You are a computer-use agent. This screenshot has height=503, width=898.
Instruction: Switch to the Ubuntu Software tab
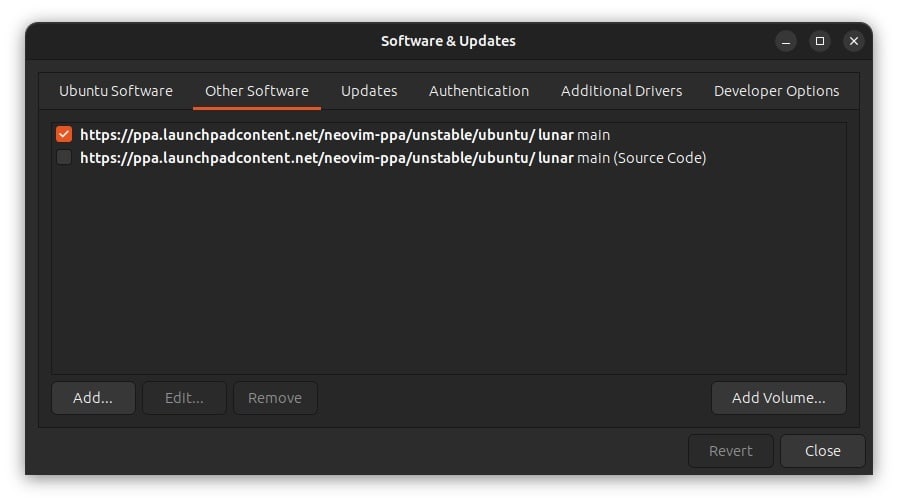click(115, 91)
